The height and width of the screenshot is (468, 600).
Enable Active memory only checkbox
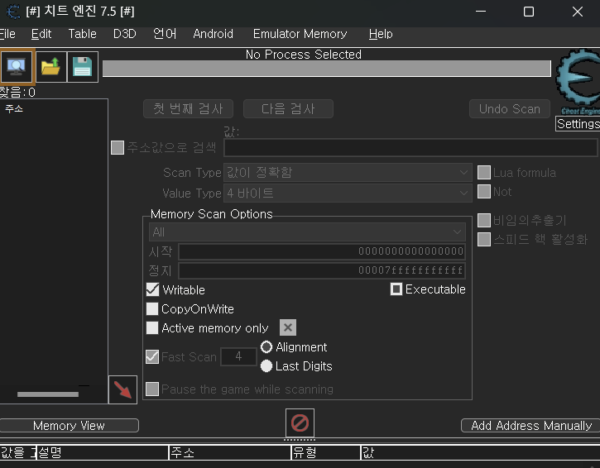point(152,328)
